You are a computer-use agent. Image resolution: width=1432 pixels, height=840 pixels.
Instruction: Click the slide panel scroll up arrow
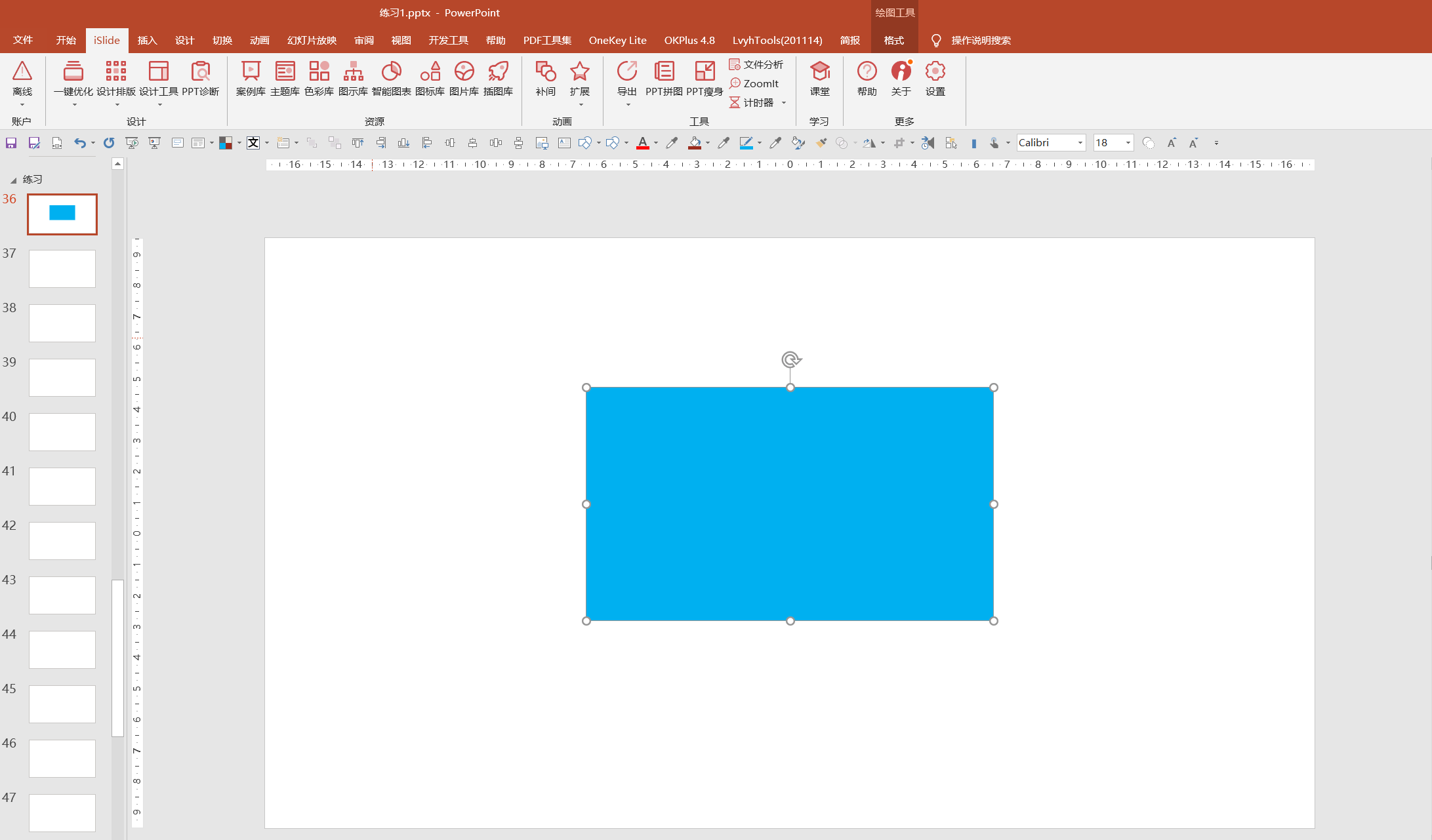tap(117, 164)
